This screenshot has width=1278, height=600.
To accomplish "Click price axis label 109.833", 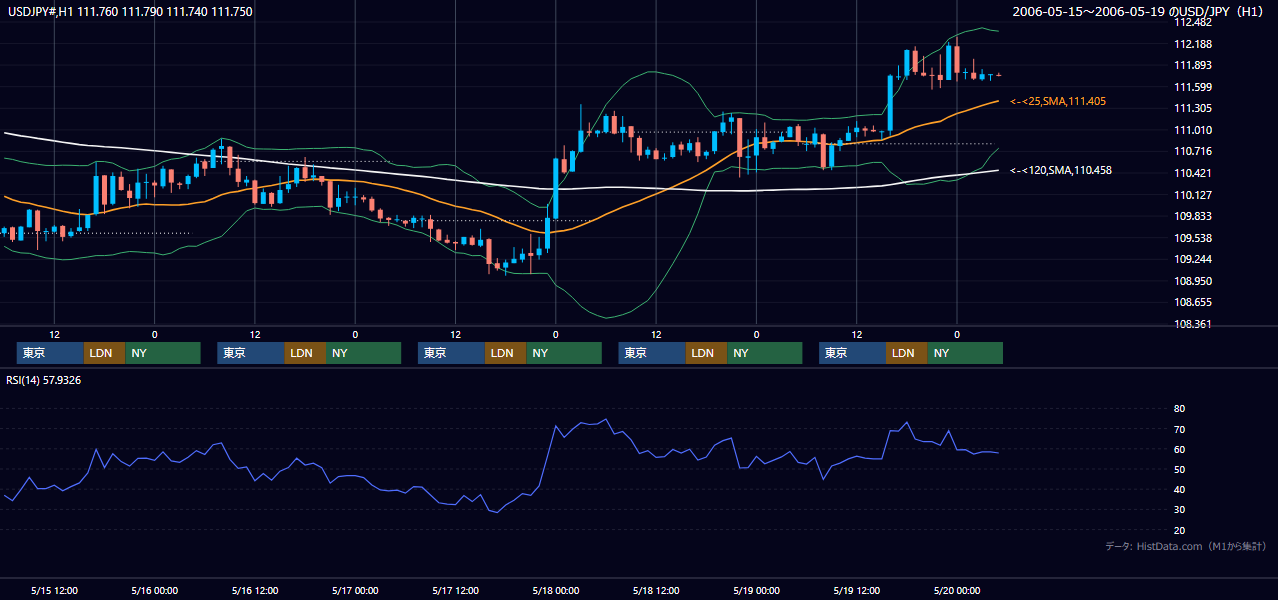I will [1192, 217].
